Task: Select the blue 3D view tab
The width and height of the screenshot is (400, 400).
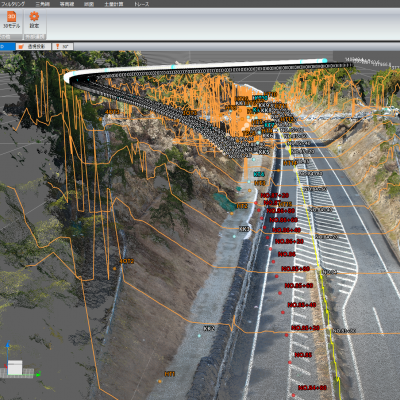Action: tap(7, 46)
